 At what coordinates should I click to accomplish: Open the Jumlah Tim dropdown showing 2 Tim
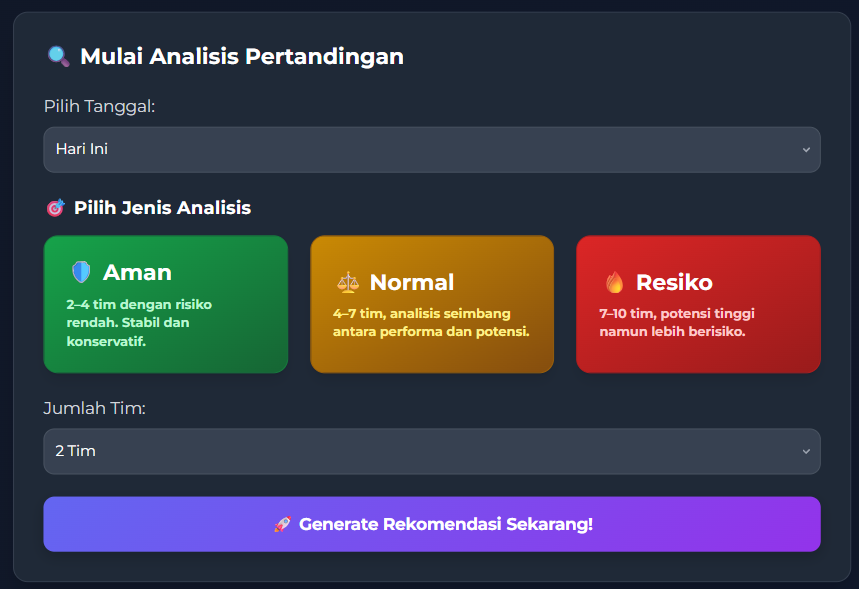(x=431, y=451)
